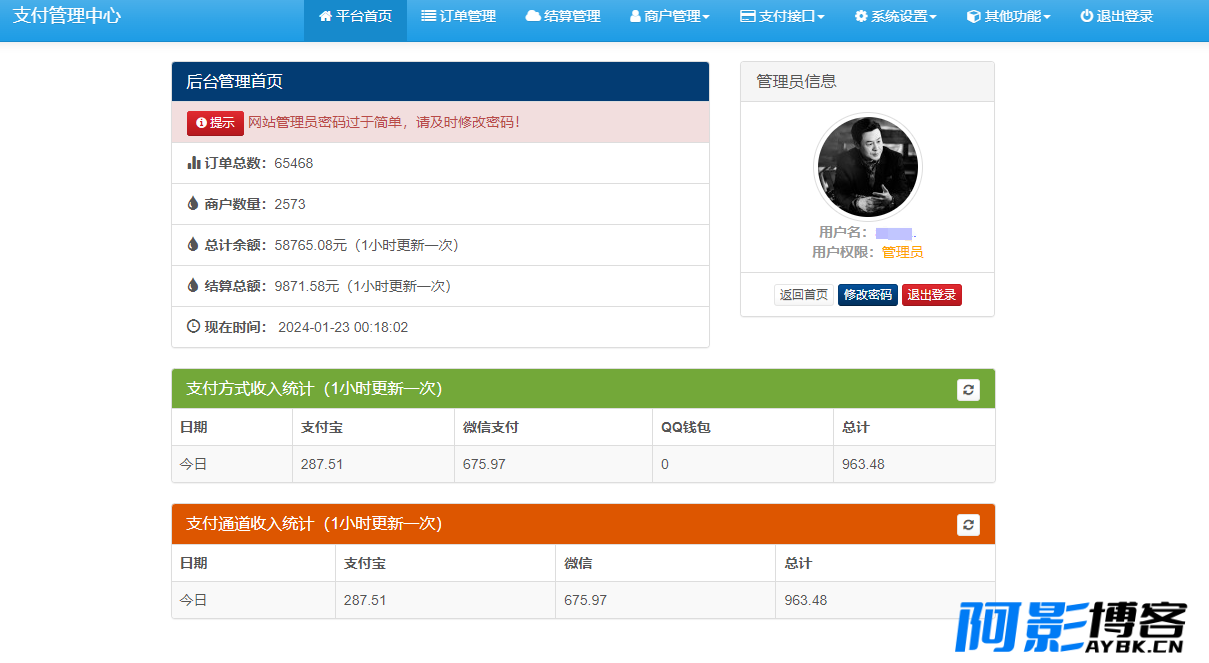Screen dimensions: 1209x663
Task: Click 退出登录 in the top navbar
Action: click(1116, 16)
